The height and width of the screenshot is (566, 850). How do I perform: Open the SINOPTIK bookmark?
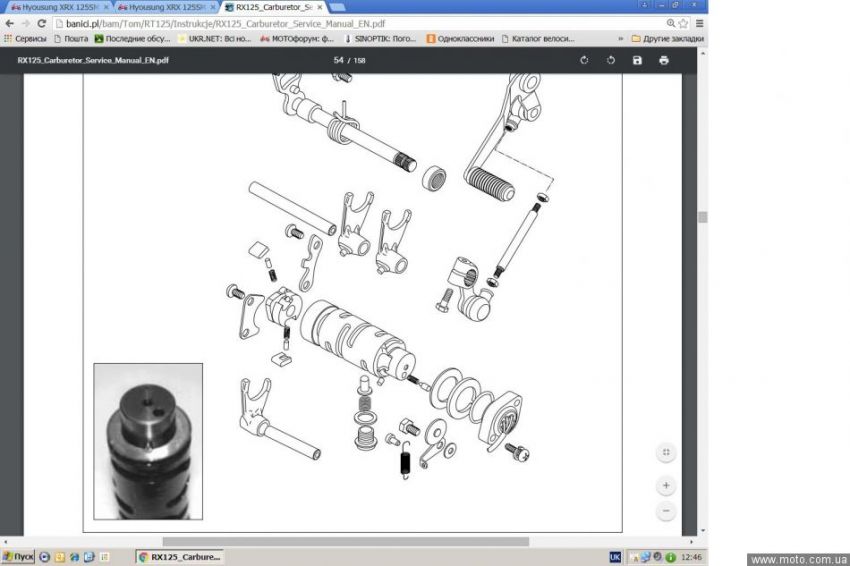(x=380, y=38)
